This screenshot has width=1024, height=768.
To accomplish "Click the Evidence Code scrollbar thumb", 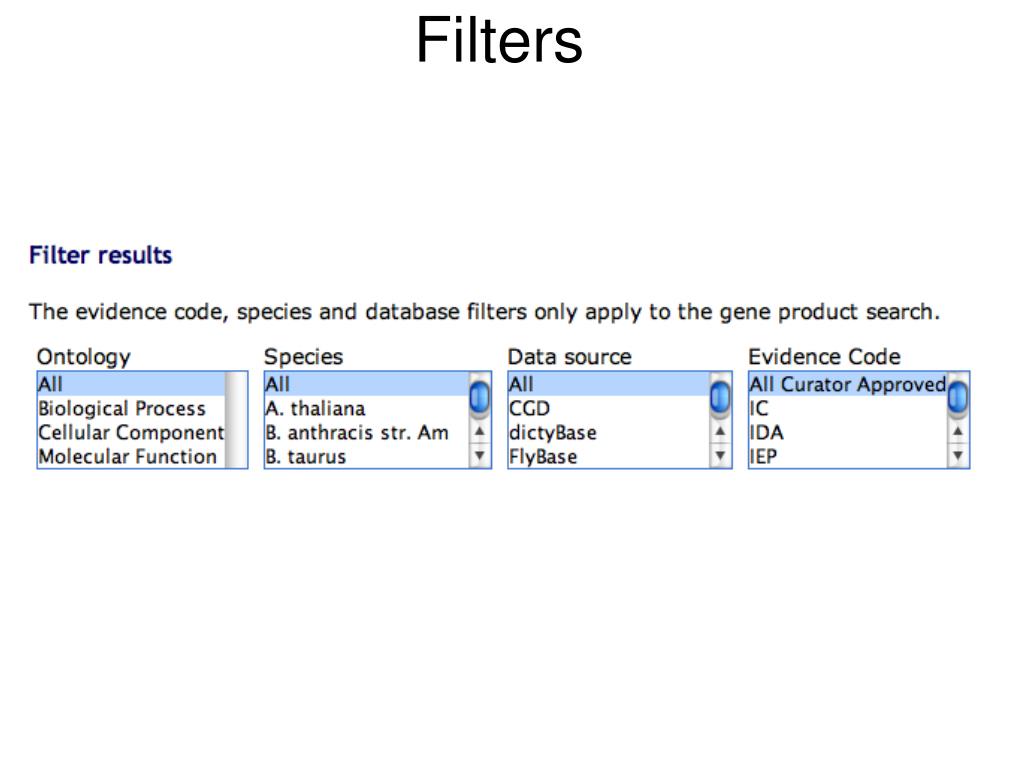I will point(957,397).
